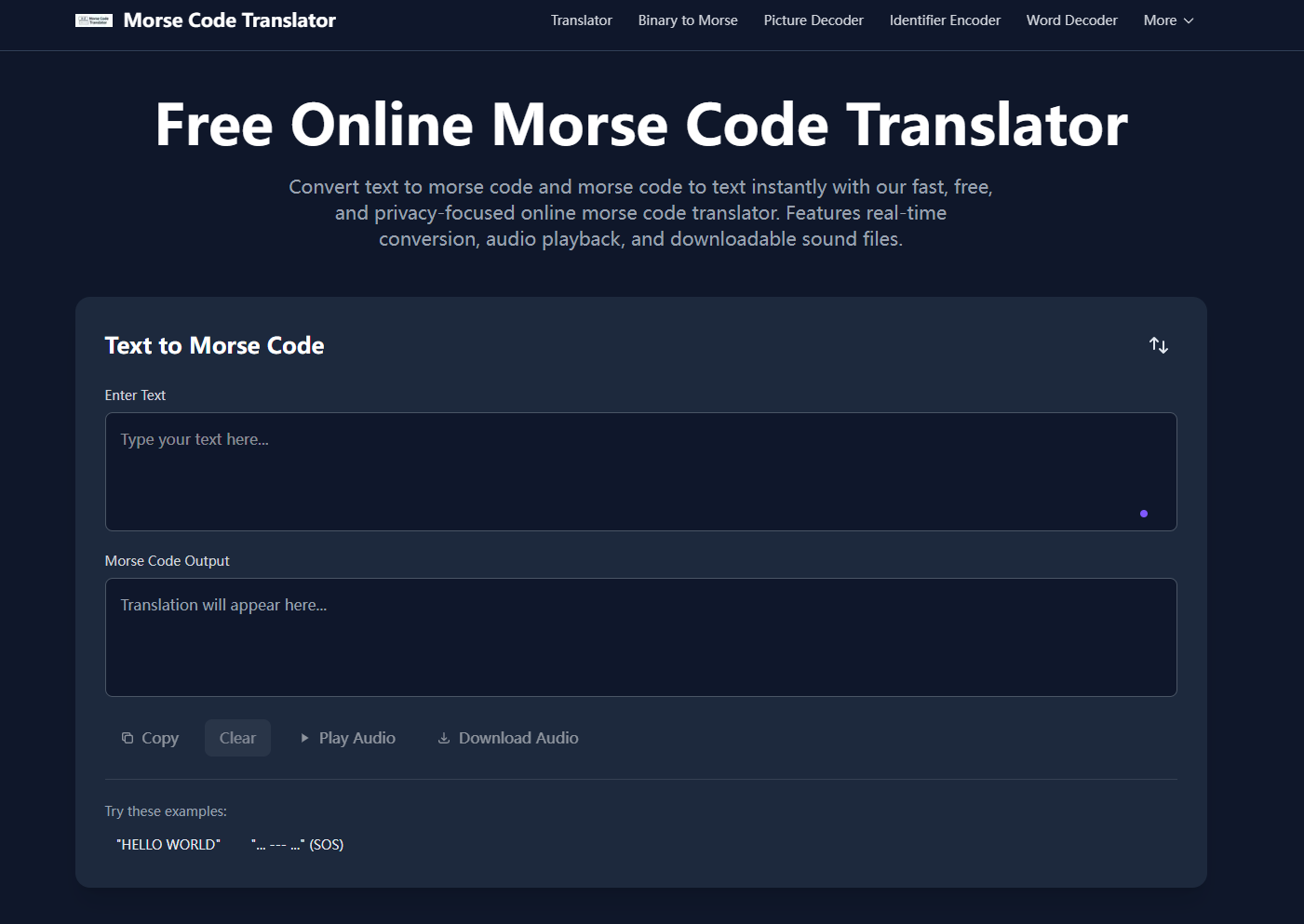The image size is (1304, 924).
Task: Go to the Identifier Encoder
Action: coord(945,20)
